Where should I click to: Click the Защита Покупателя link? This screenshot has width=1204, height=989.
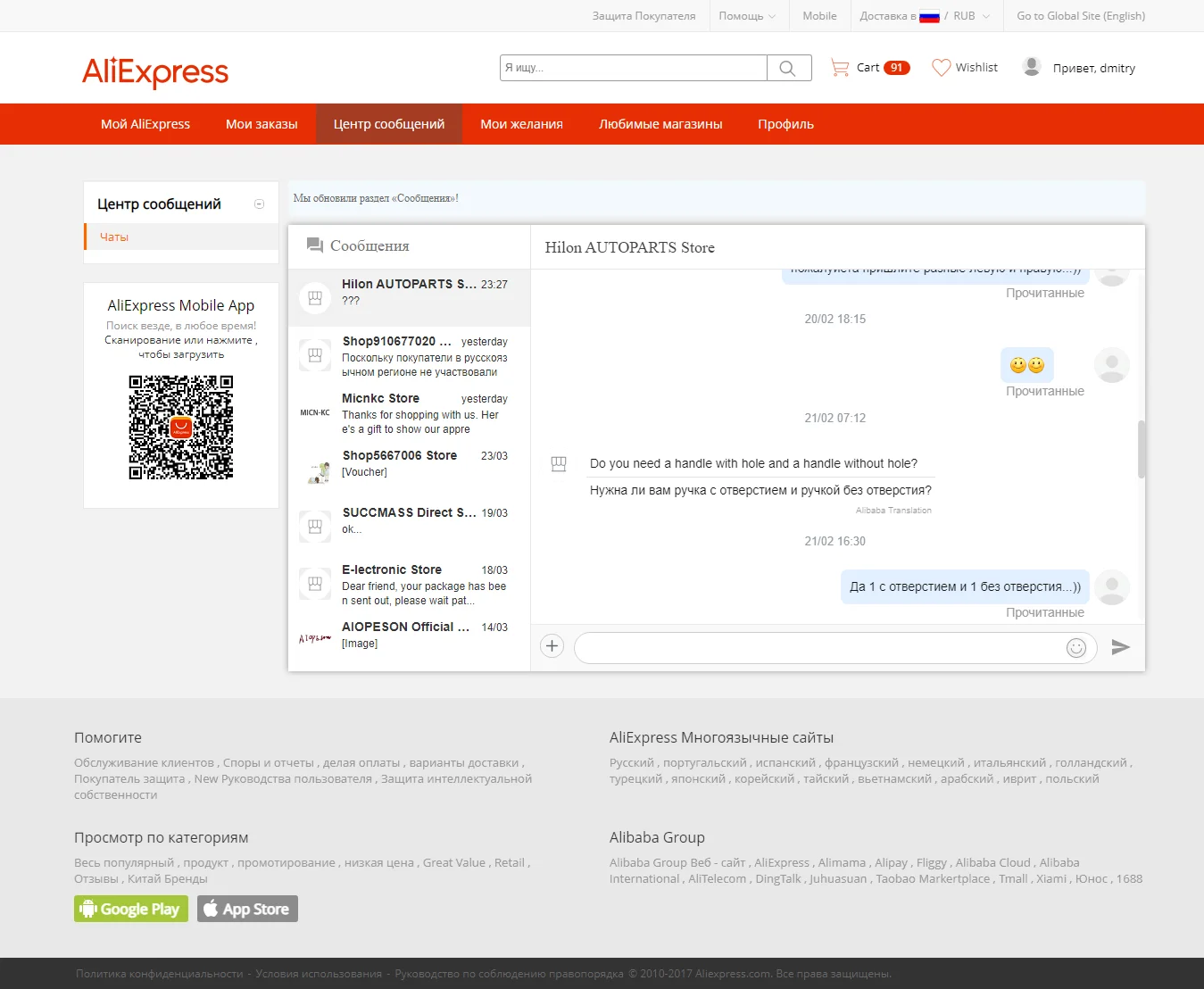(644, 16)
